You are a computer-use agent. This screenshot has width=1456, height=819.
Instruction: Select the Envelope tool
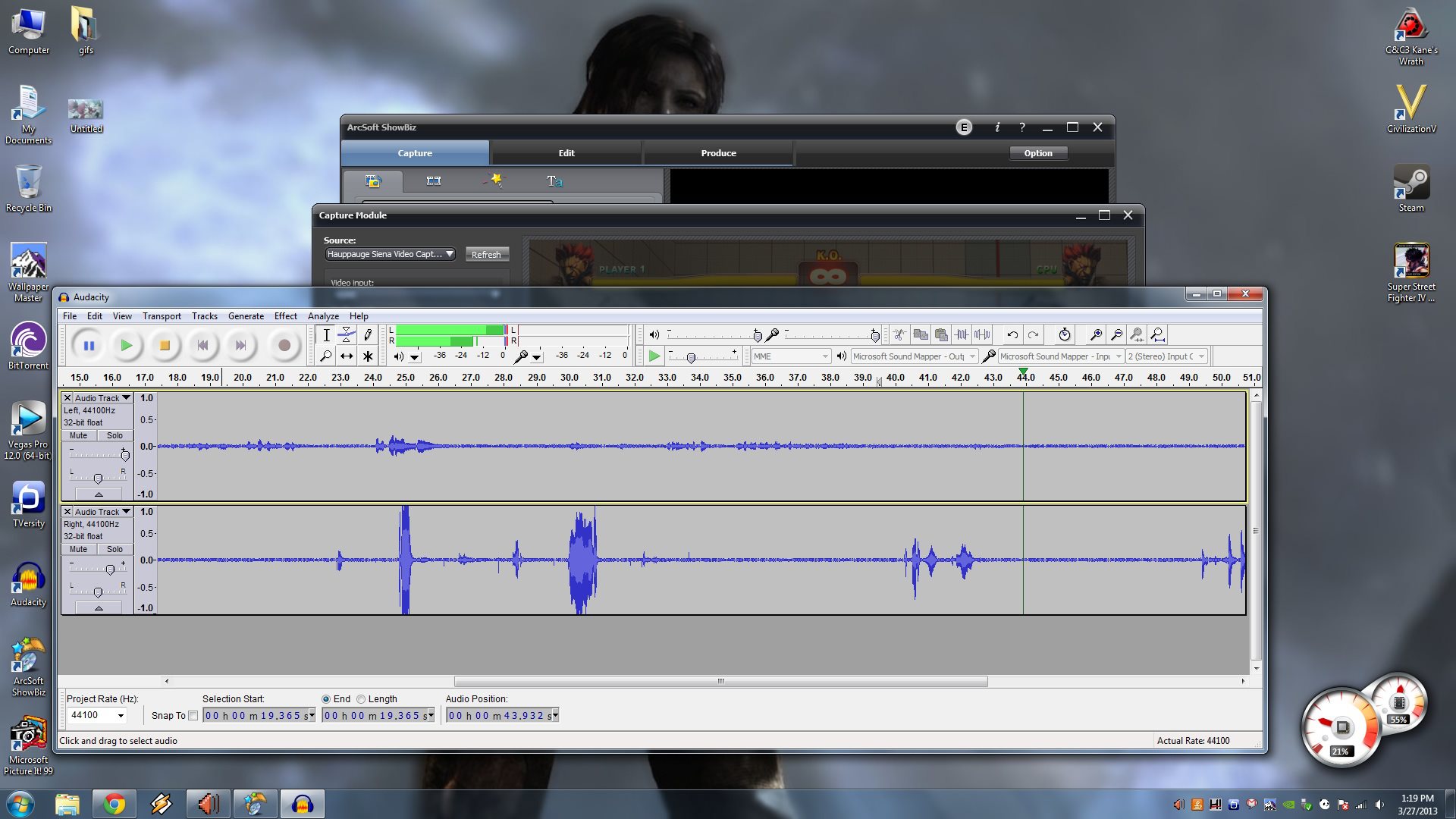(347, 335)
